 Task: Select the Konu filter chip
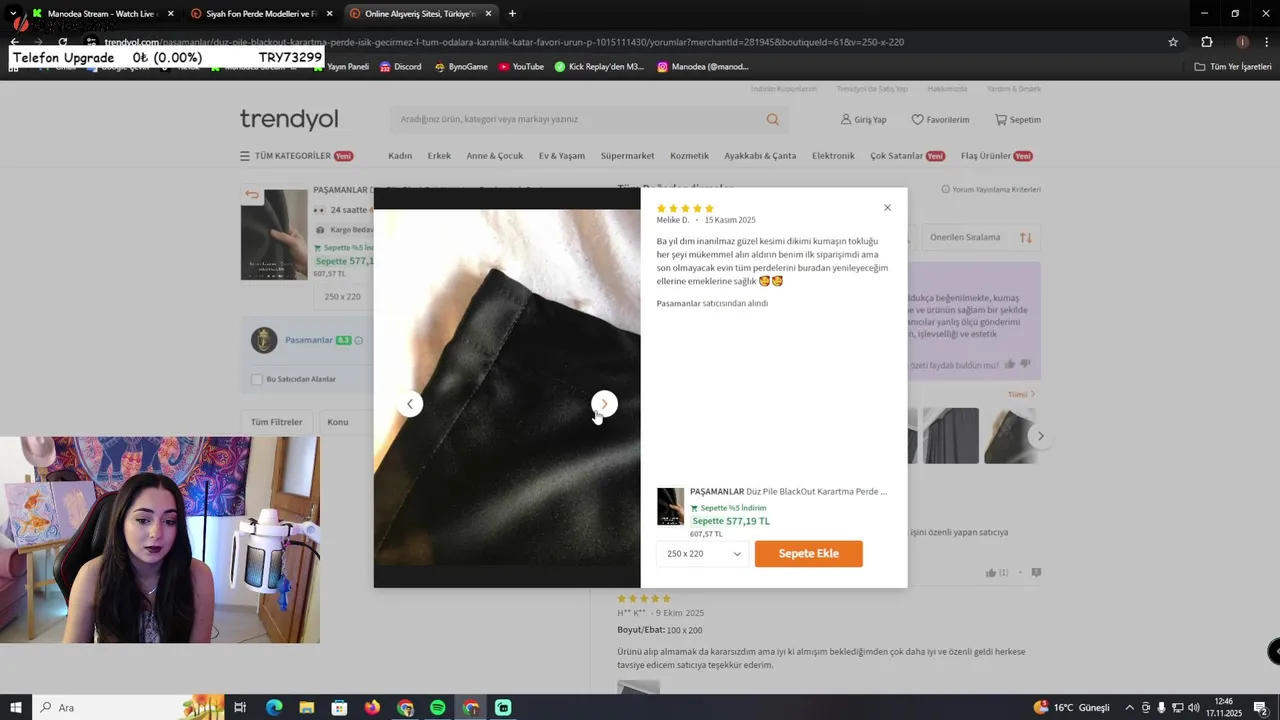(x=338, y=422)
